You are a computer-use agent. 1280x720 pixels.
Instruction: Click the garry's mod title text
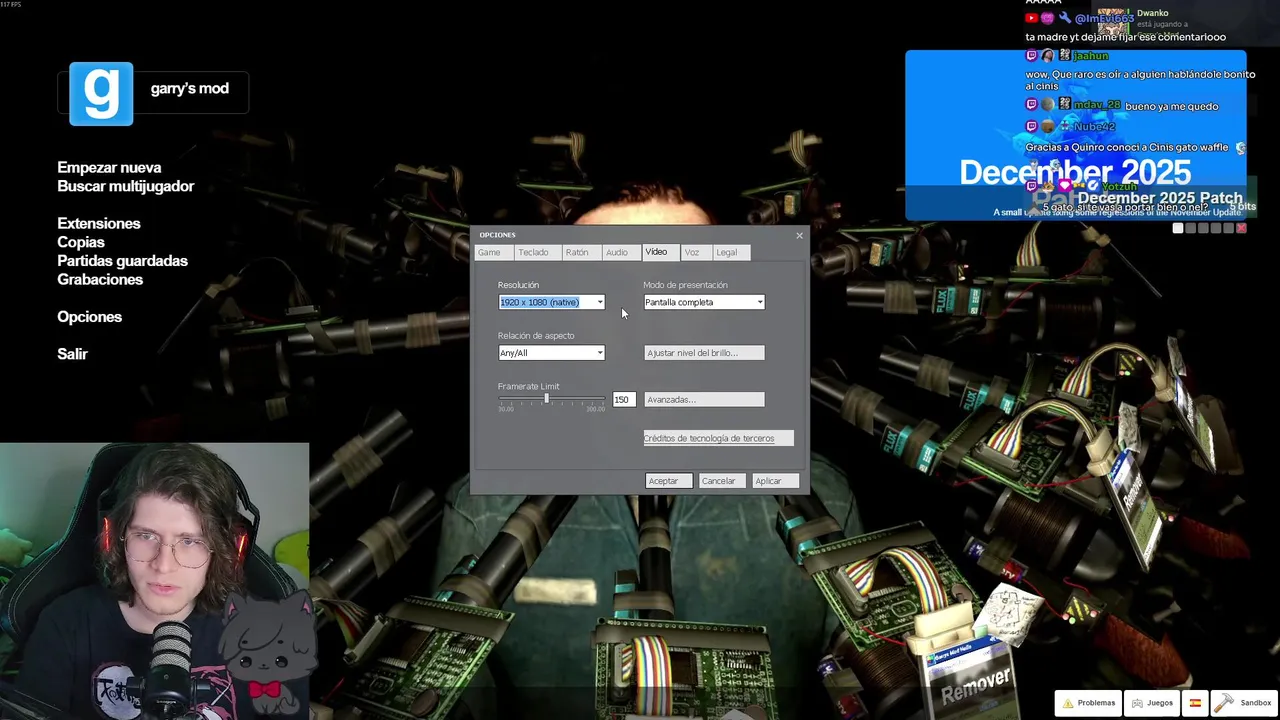(190, 89)
